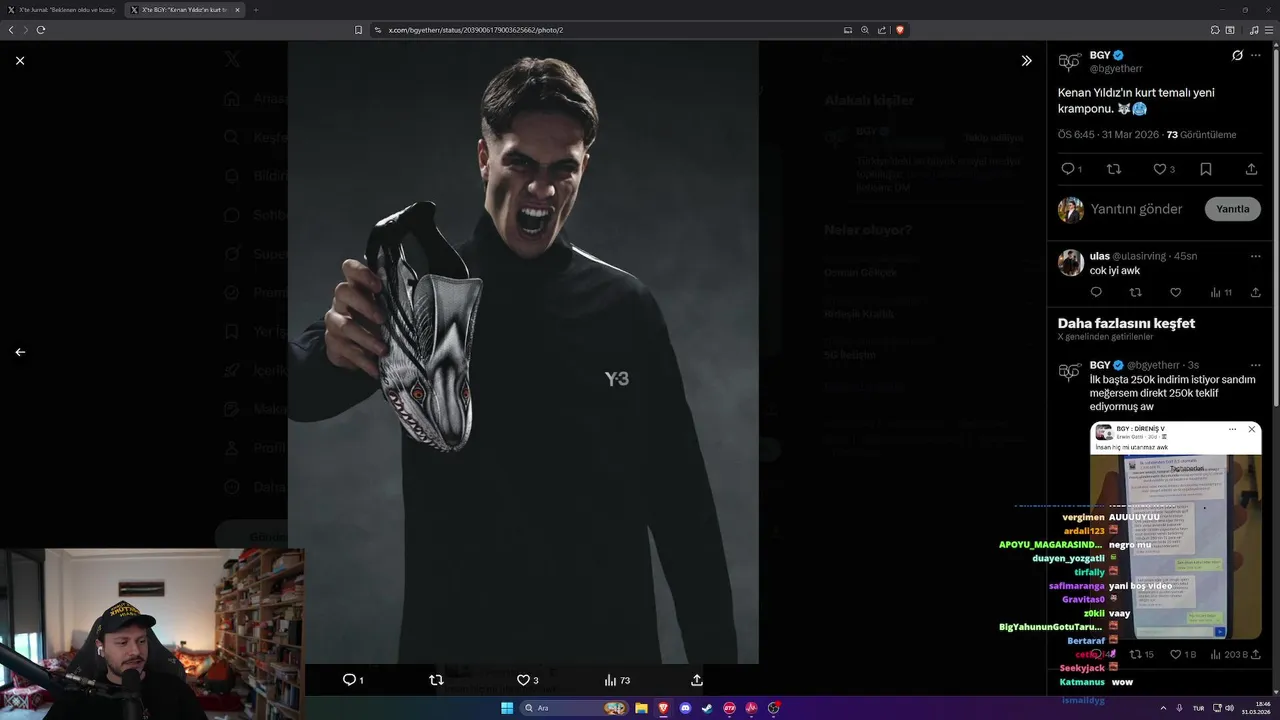Open ulas commenter profile name

coord(1099,256)
